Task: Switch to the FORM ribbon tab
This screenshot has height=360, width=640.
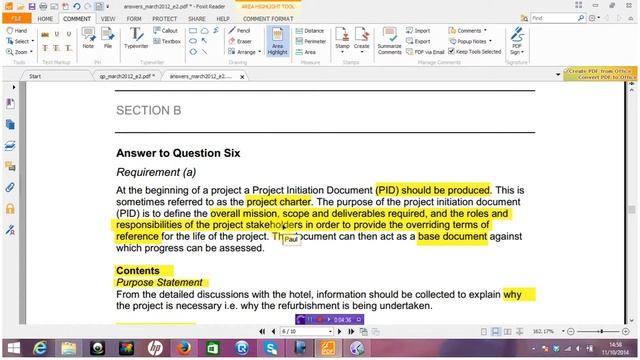Action: [134, 19]
